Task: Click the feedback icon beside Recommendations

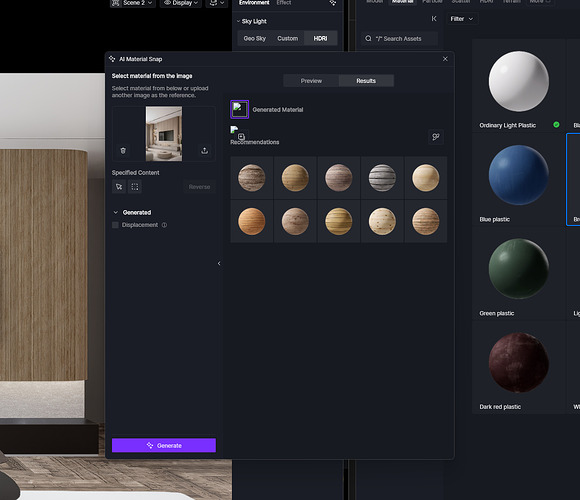Action: [436, 137]
